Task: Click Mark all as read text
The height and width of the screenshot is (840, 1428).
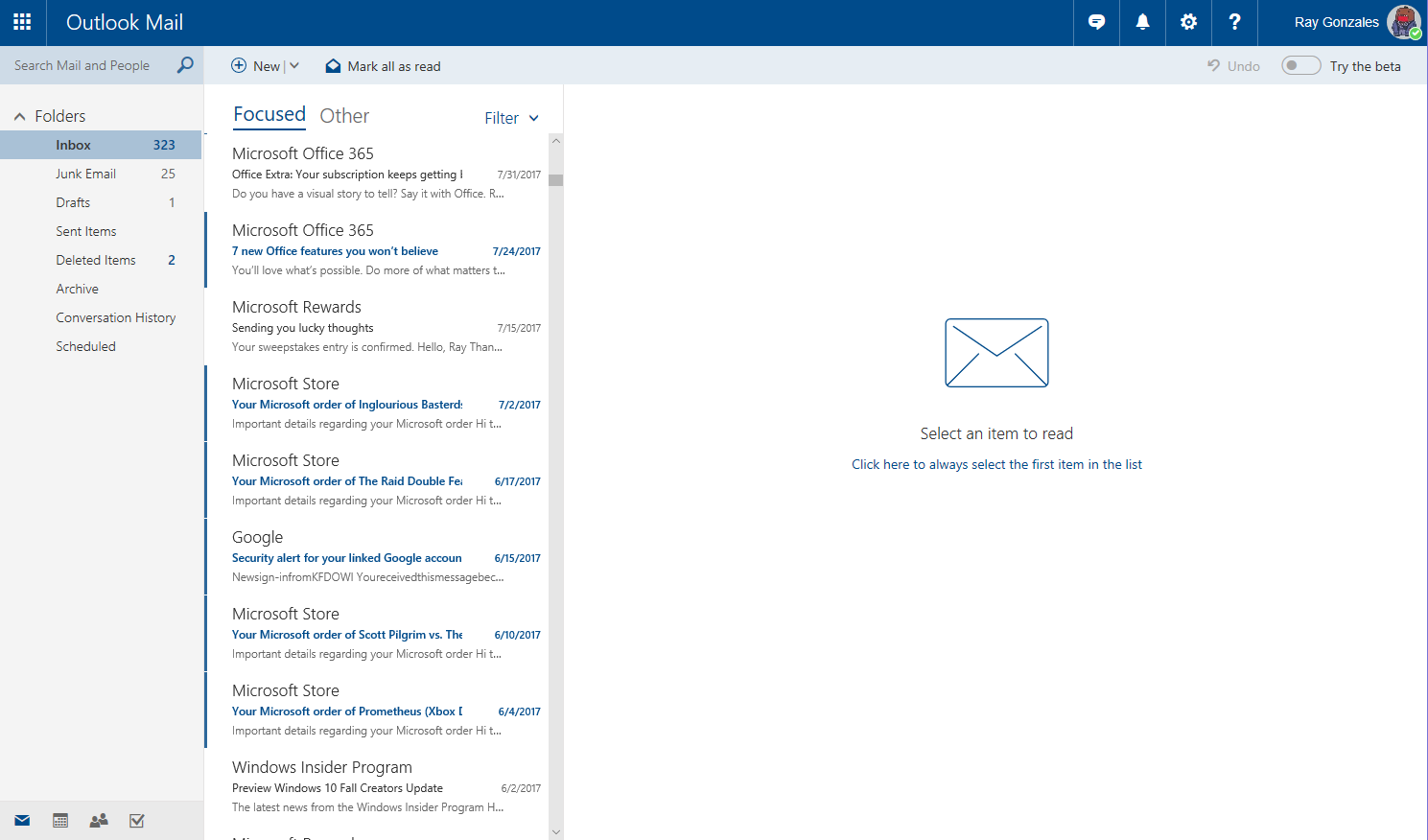Action: coord(394,66)
